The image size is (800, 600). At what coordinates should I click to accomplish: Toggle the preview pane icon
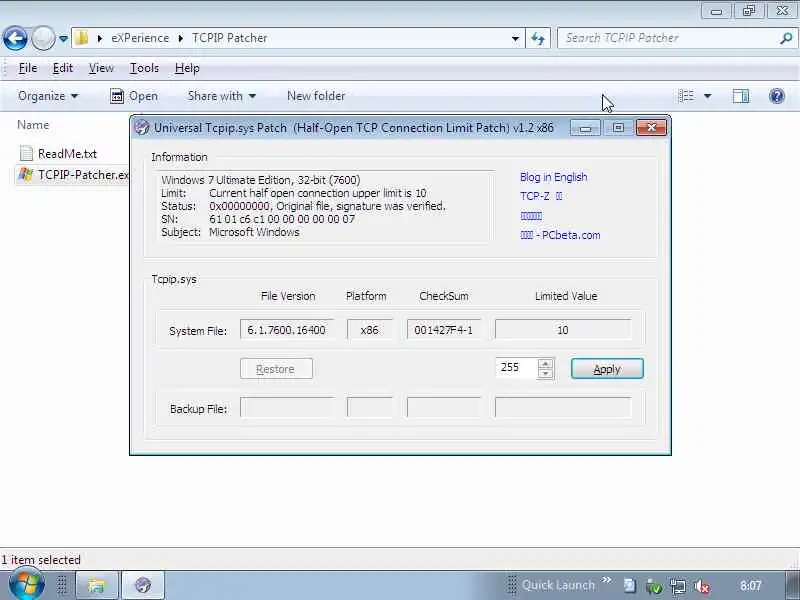(741, 96)
